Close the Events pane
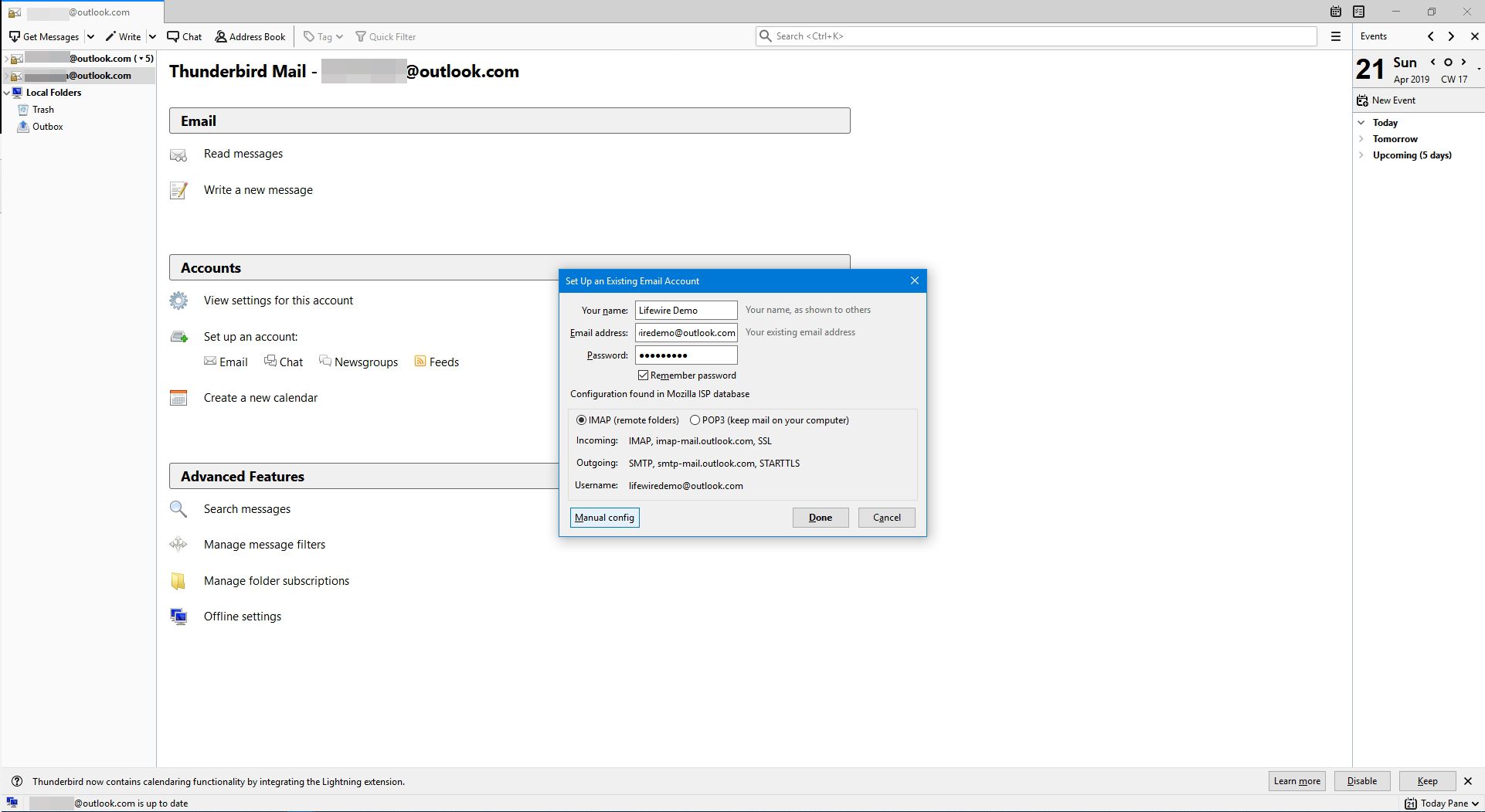This screenshot has height=812, width=1485. point(1474,36)
